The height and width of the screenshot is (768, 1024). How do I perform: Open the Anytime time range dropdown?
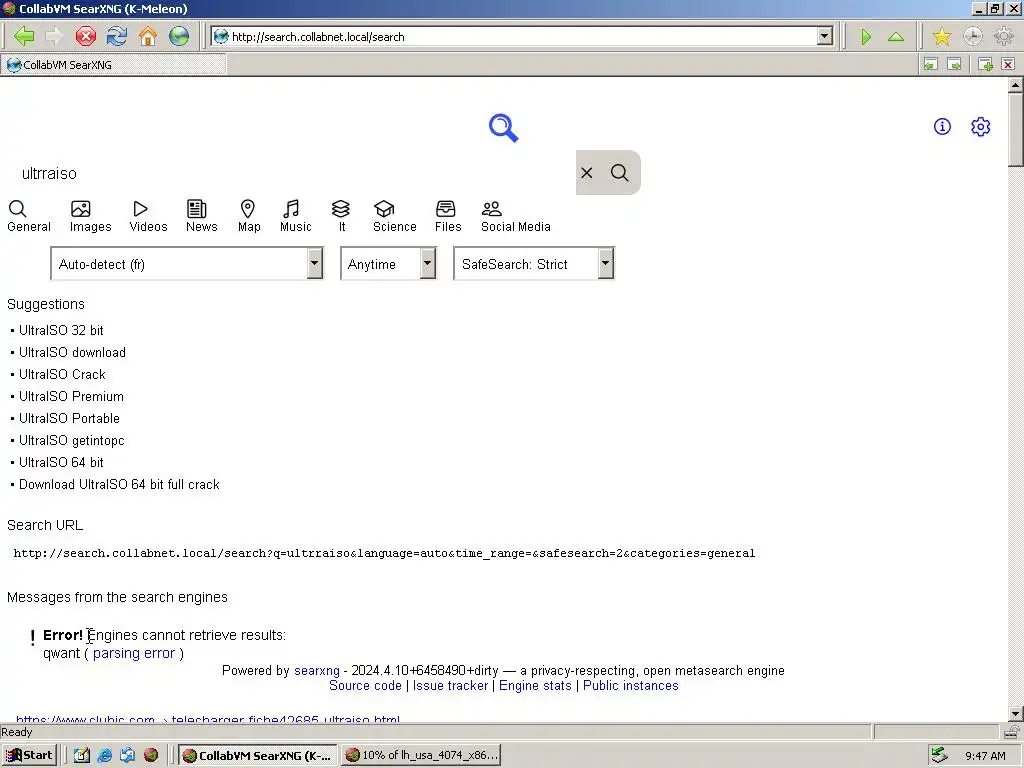(389, 264)
